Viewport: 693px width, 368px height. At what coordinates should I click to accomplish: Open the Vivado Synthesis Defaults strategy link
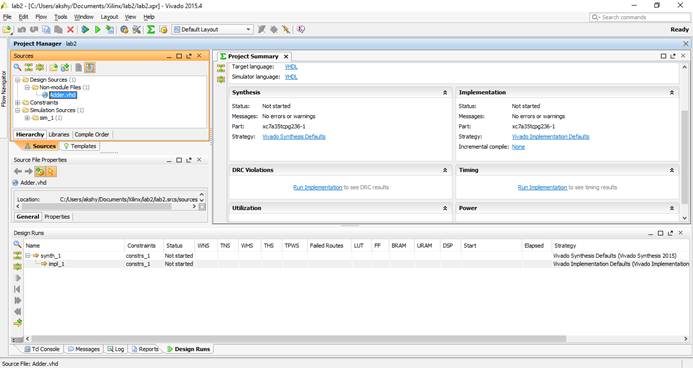click(294, 137)
